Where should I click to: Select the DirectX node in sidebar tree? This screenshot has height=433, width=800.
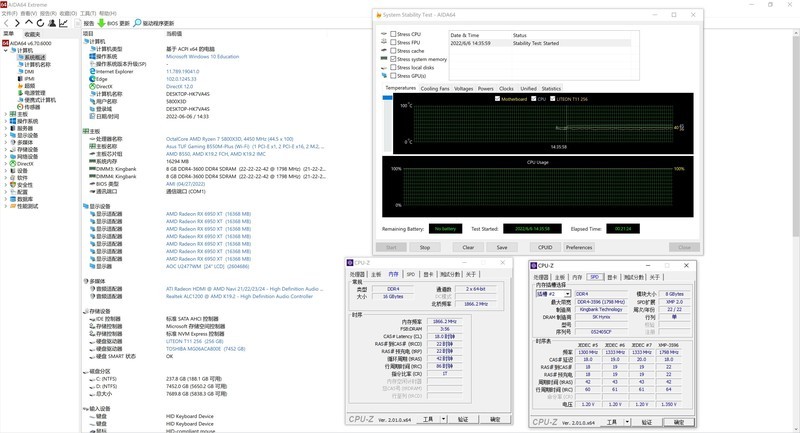click(24, 163)
